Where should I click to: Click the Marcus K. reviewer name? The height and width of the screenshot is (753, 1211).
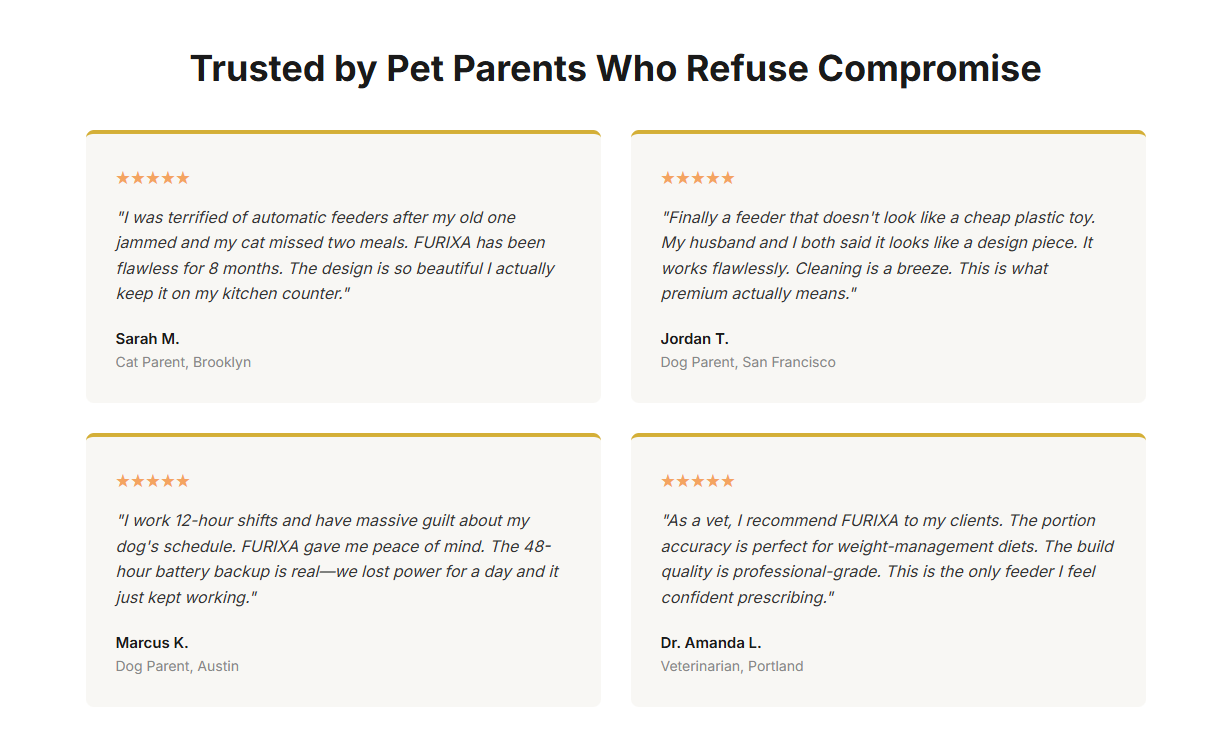pyautogui.click(x=151, y=643)
